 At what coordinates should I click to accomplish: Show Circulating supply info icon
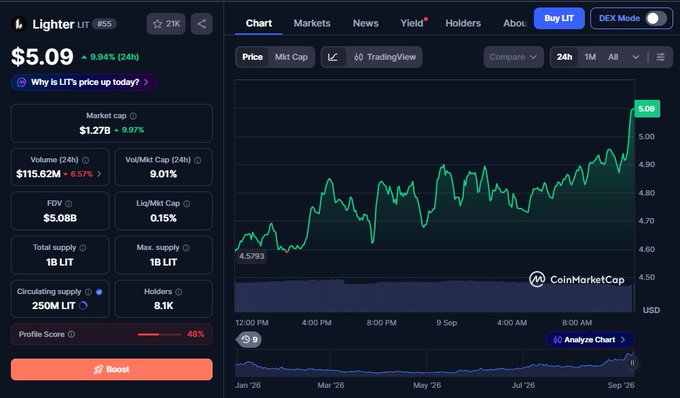point(88,292)
